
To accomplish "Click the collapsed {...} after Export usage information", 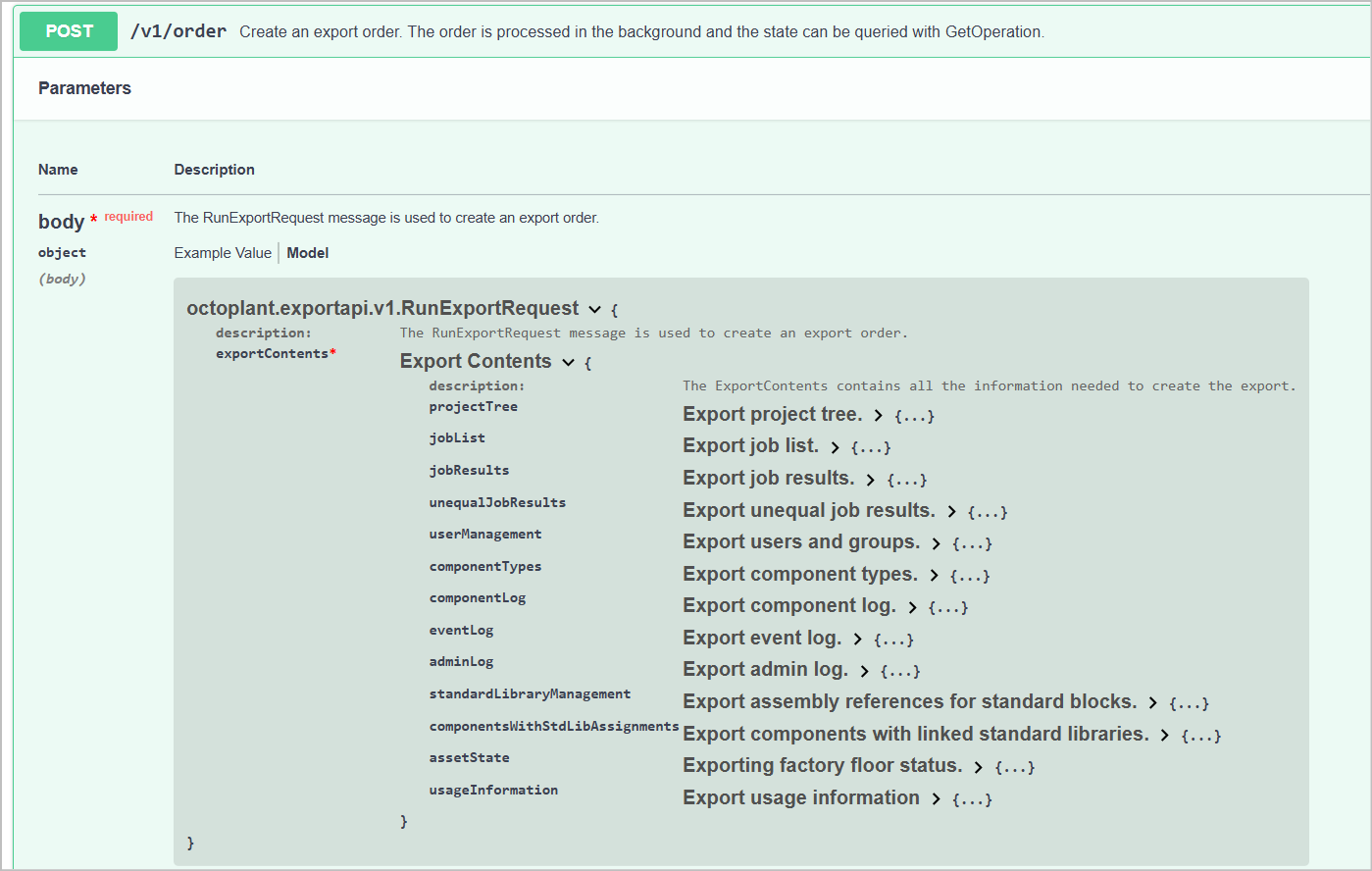I will [x=972, y=799].
